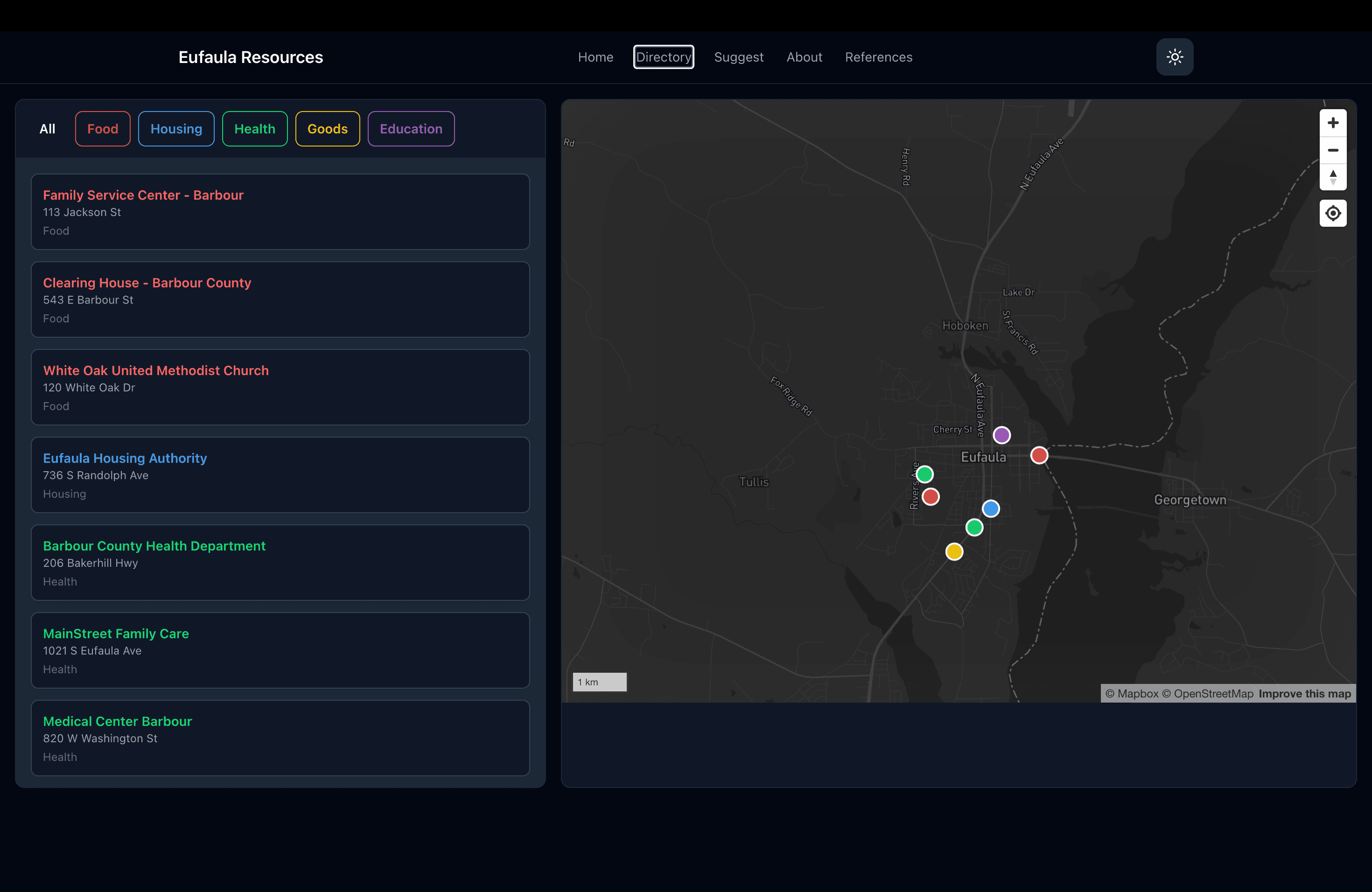Click the 113 Jackson St address
This screenshot has height=892, width=1372.
tap(82, 212)
